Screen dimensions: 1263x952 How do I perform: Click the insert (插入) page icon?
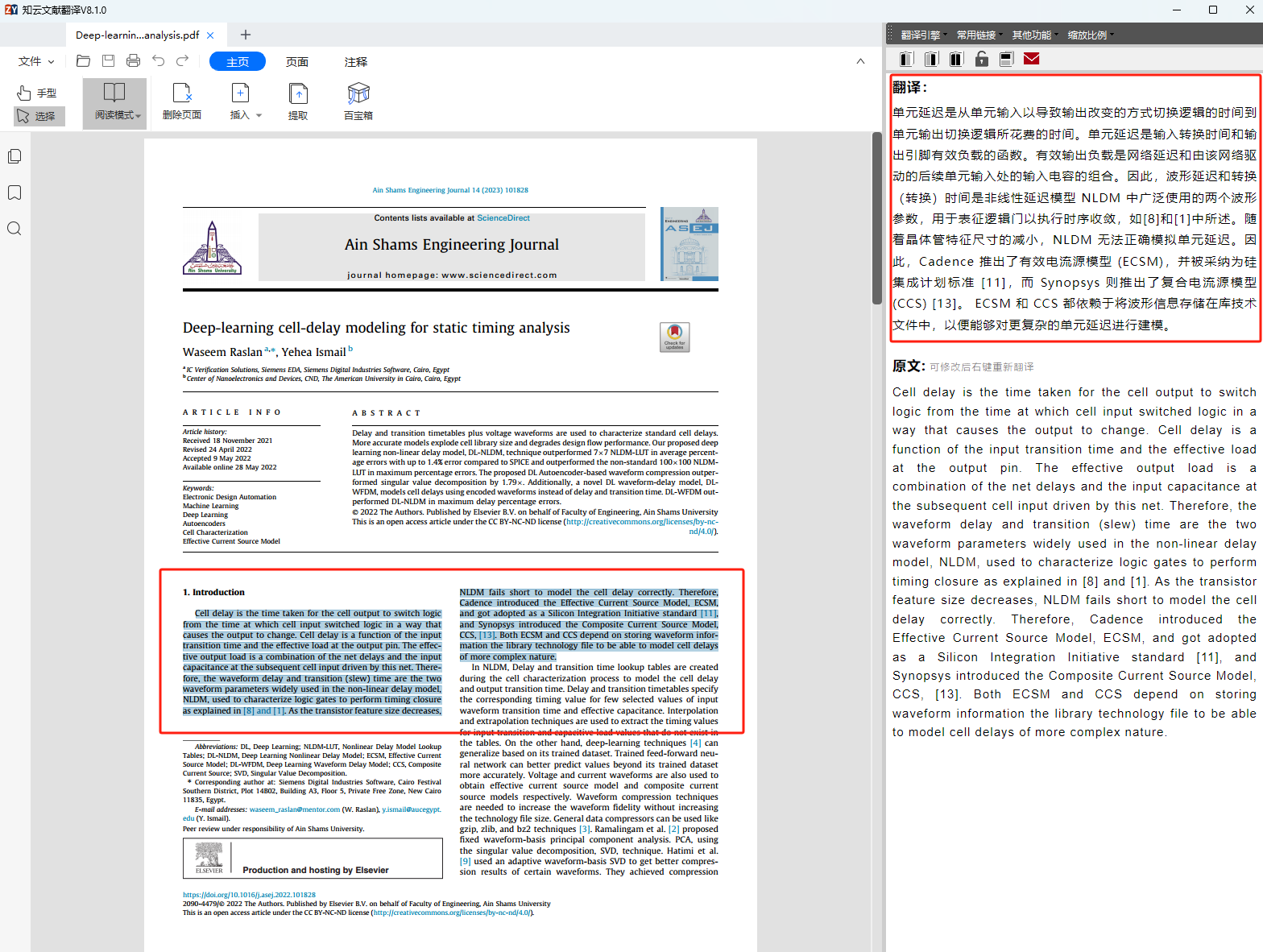(x=240, y=93)
